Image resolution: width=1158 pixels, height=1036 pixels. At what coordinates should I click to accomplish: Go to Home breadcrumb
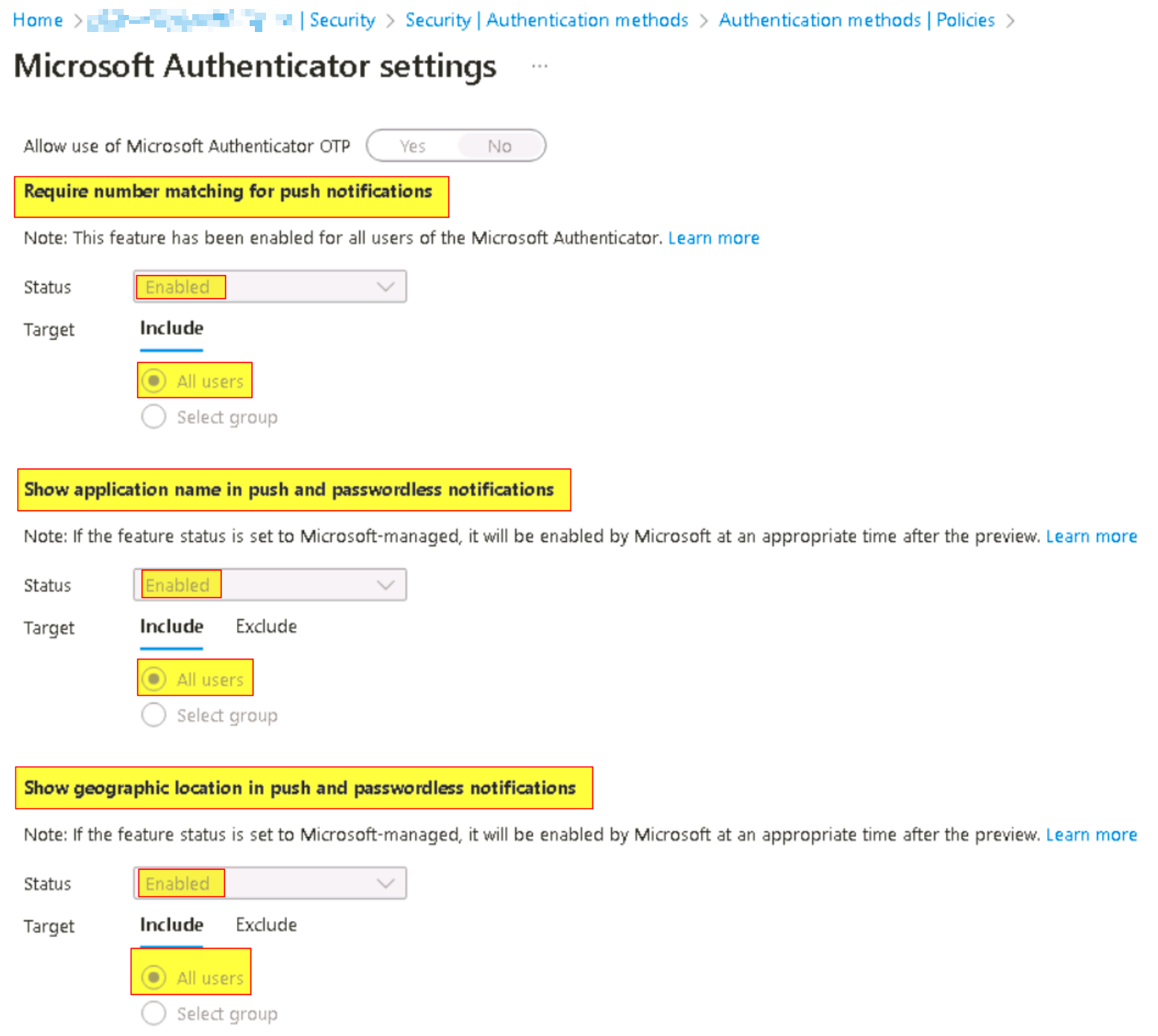tap(38, 20)
